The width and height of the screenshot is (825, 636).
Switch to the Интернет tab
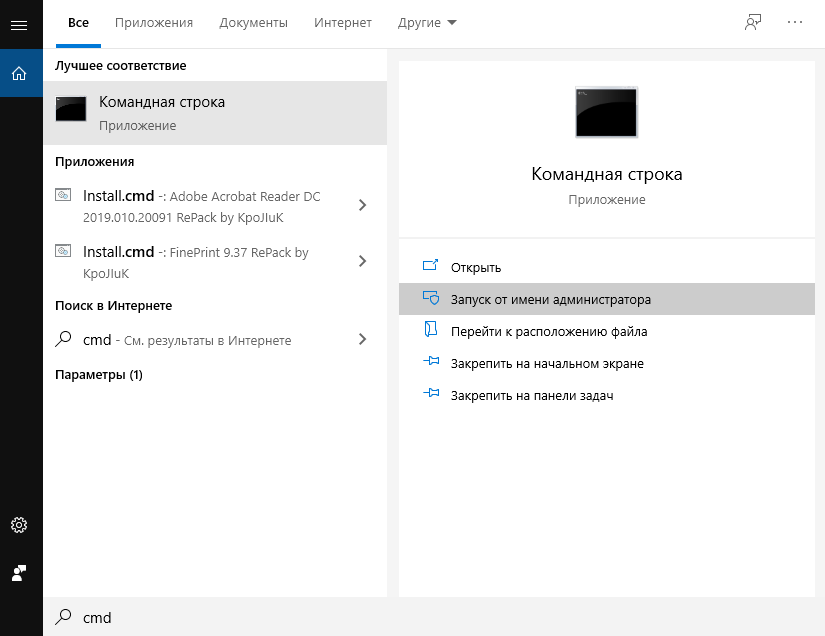tap(343, 23)
